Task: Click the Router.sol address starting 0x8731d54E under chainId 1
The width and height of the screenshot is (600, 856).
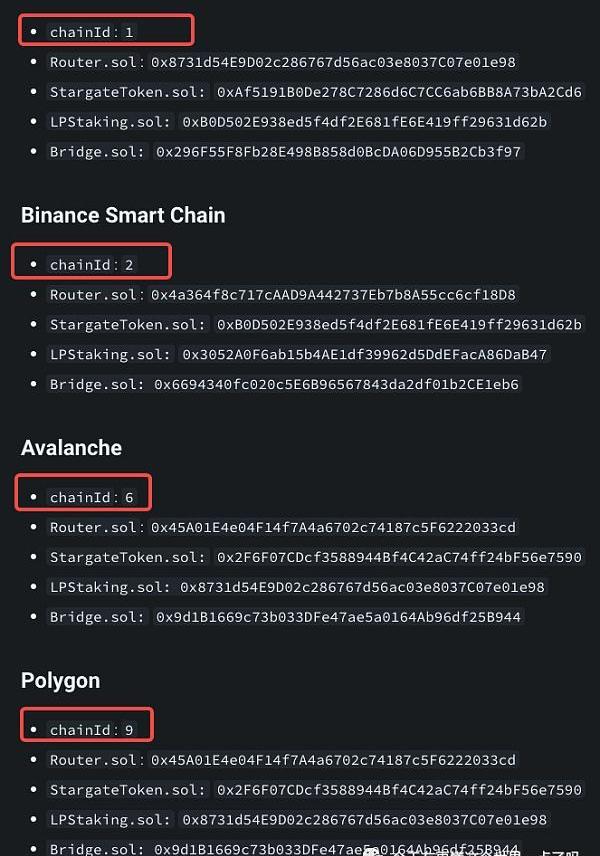Action: tap(333, 62)
